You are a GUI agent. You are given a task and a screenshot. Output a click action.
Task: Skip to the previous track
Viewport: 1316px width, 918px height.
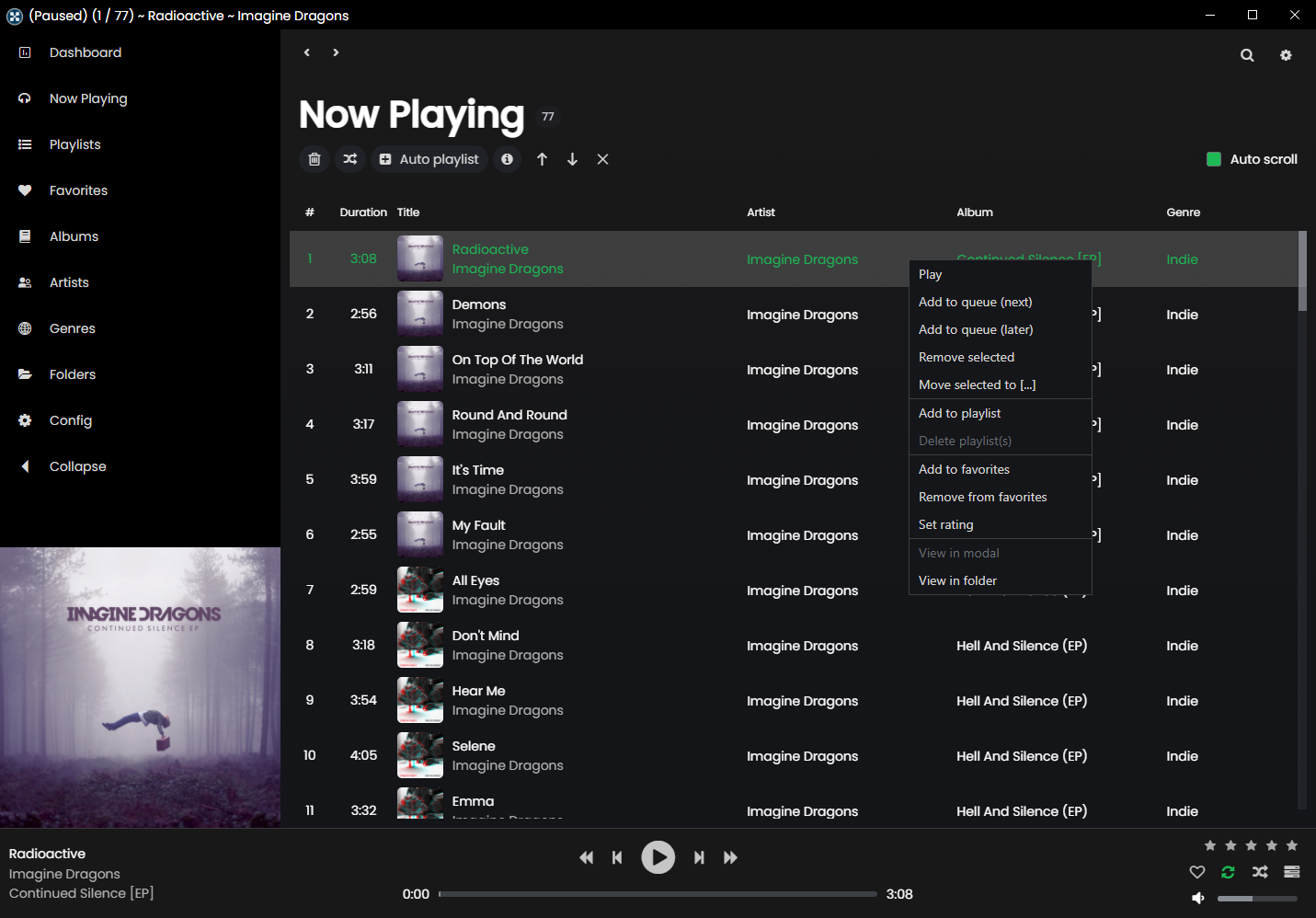(x=617, y=857)
